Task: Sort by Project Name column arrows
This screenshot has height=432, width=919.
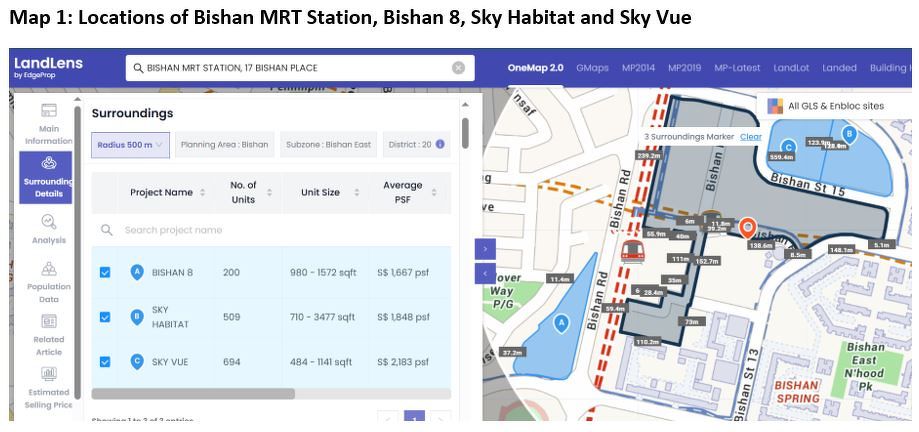Action: coord(203,192)
